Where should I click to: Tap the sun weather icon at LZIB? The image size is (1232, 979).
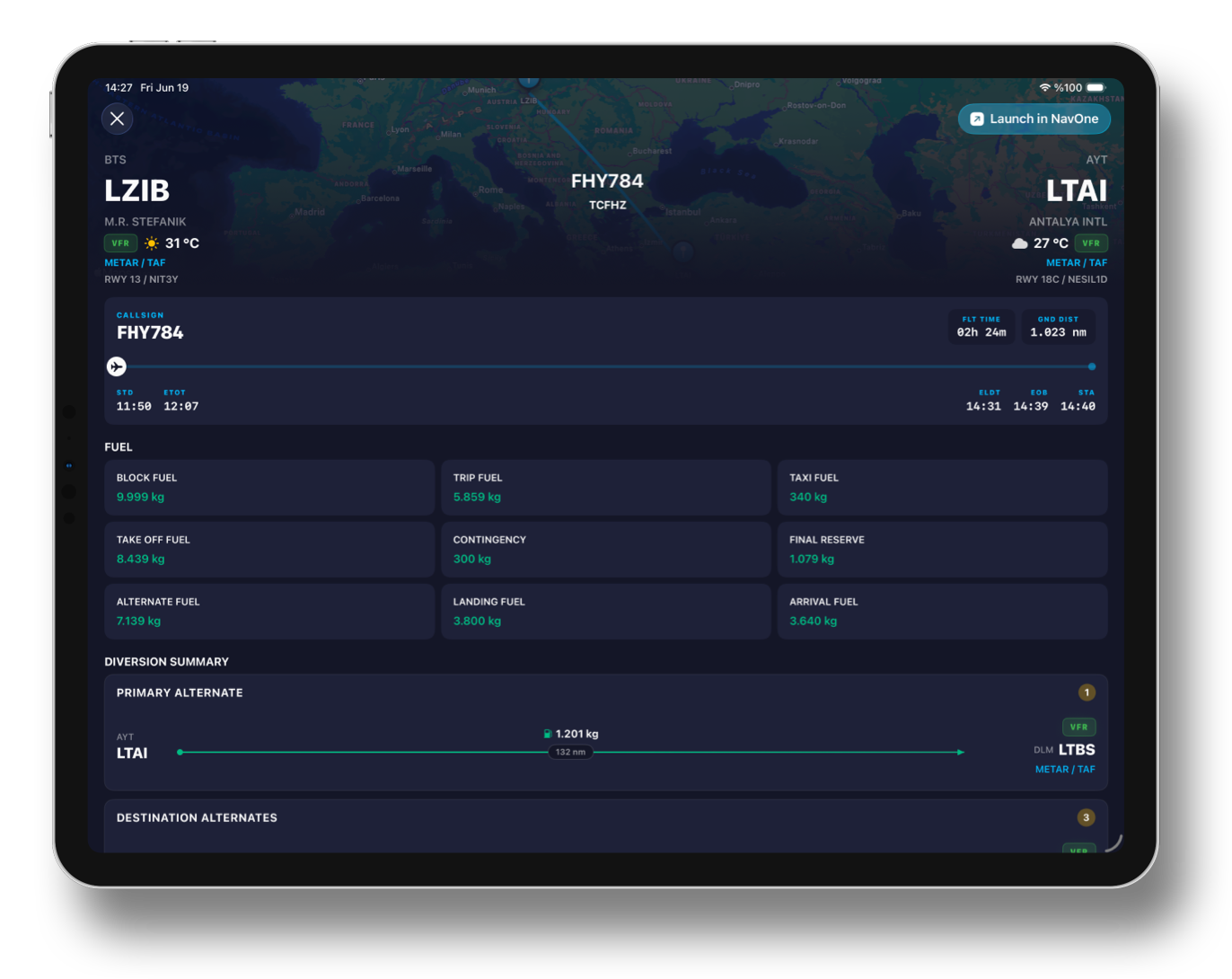152,243
